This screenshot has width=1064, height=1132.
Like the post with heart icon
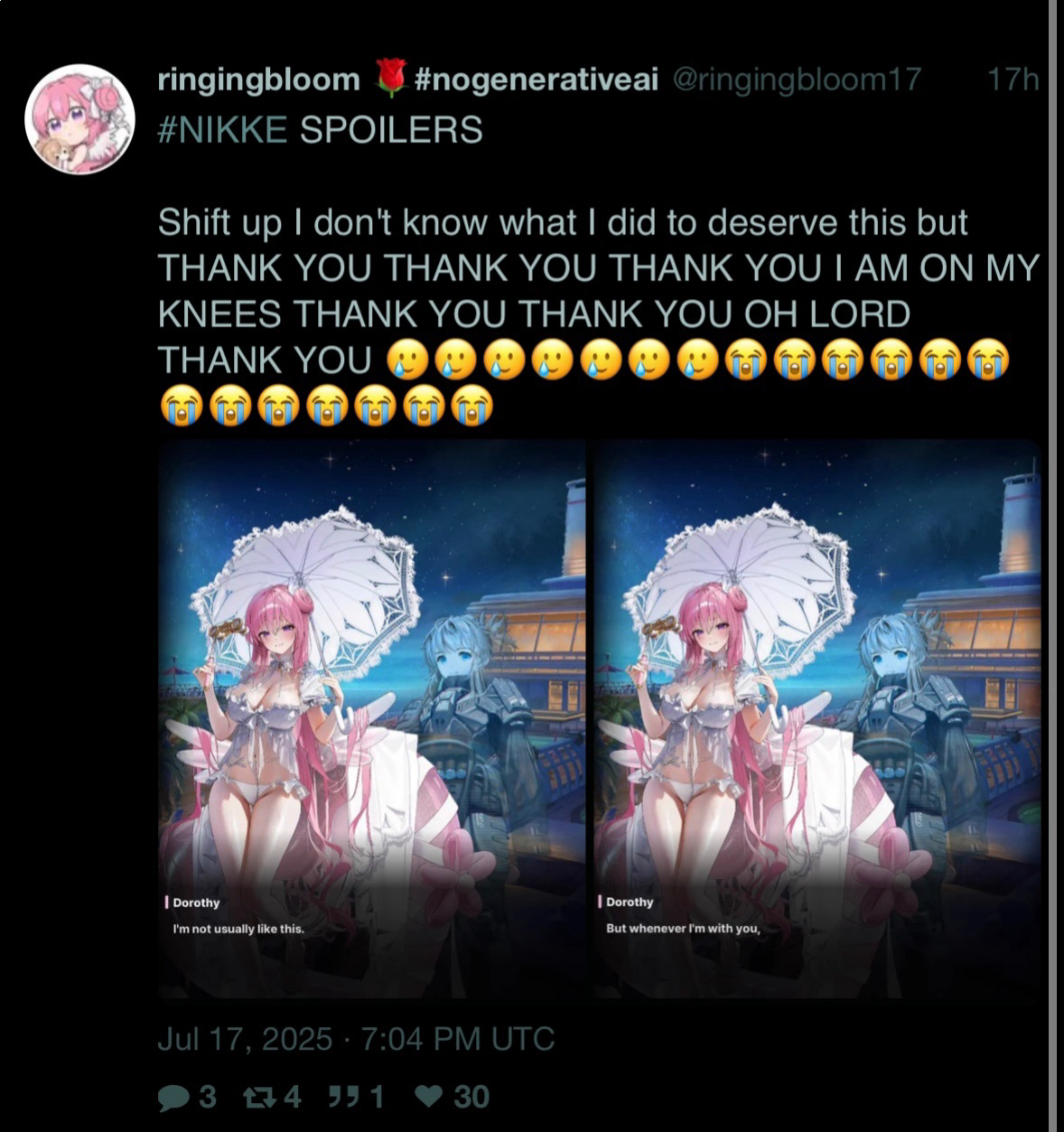click(428, 1098)
